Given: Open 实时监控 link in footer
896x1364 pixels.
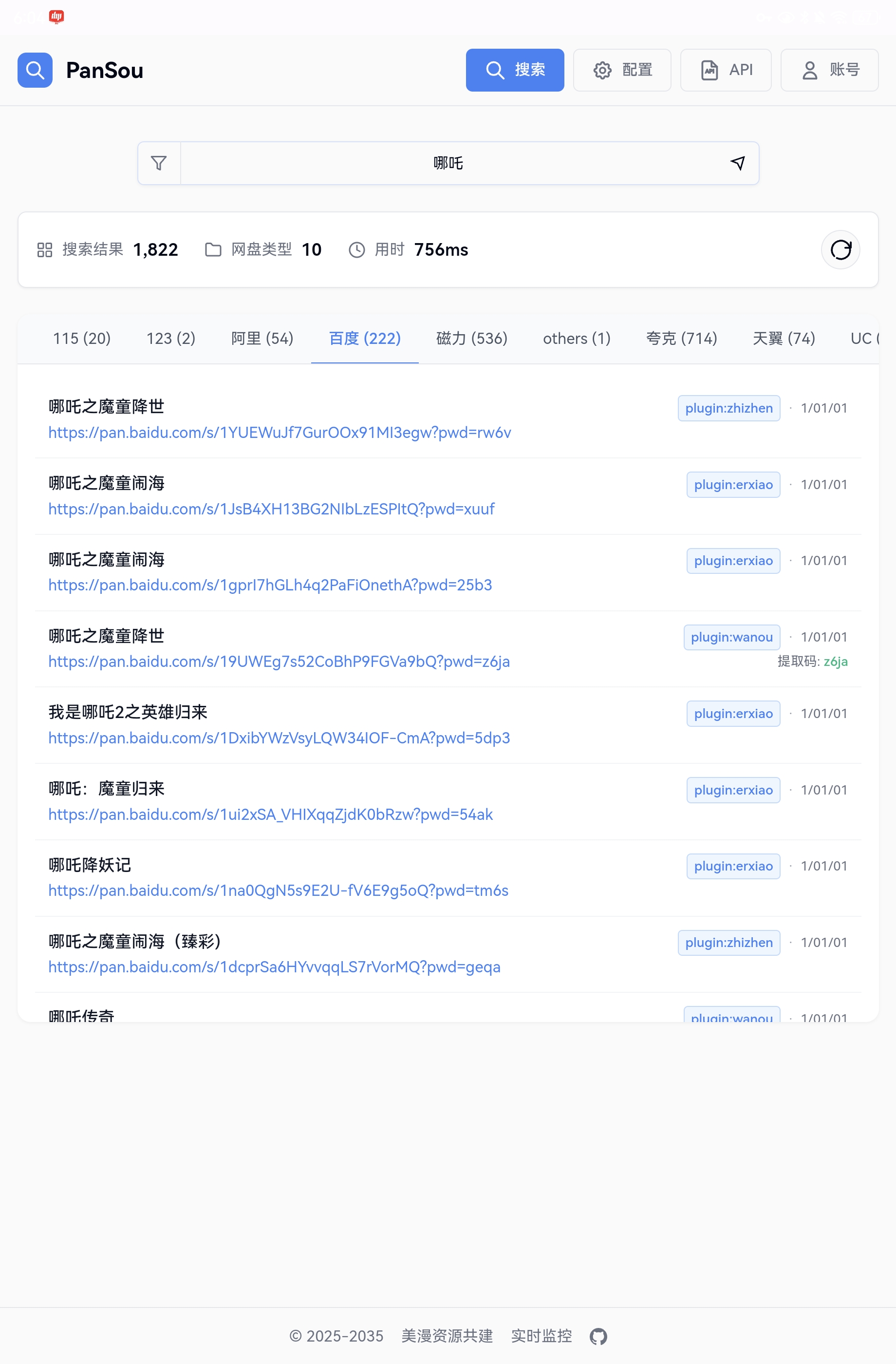Looking at the screenshot, I should click(541, 1337).
